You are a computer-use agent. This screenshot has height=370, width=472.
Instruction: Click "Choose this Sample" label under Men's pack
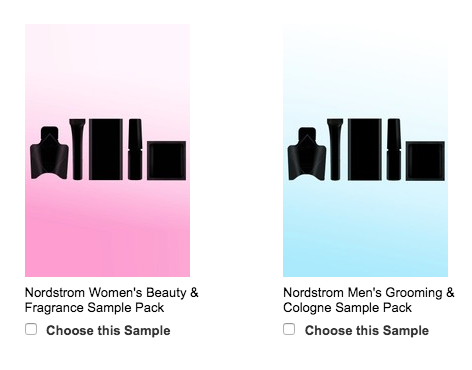(367, 331)
